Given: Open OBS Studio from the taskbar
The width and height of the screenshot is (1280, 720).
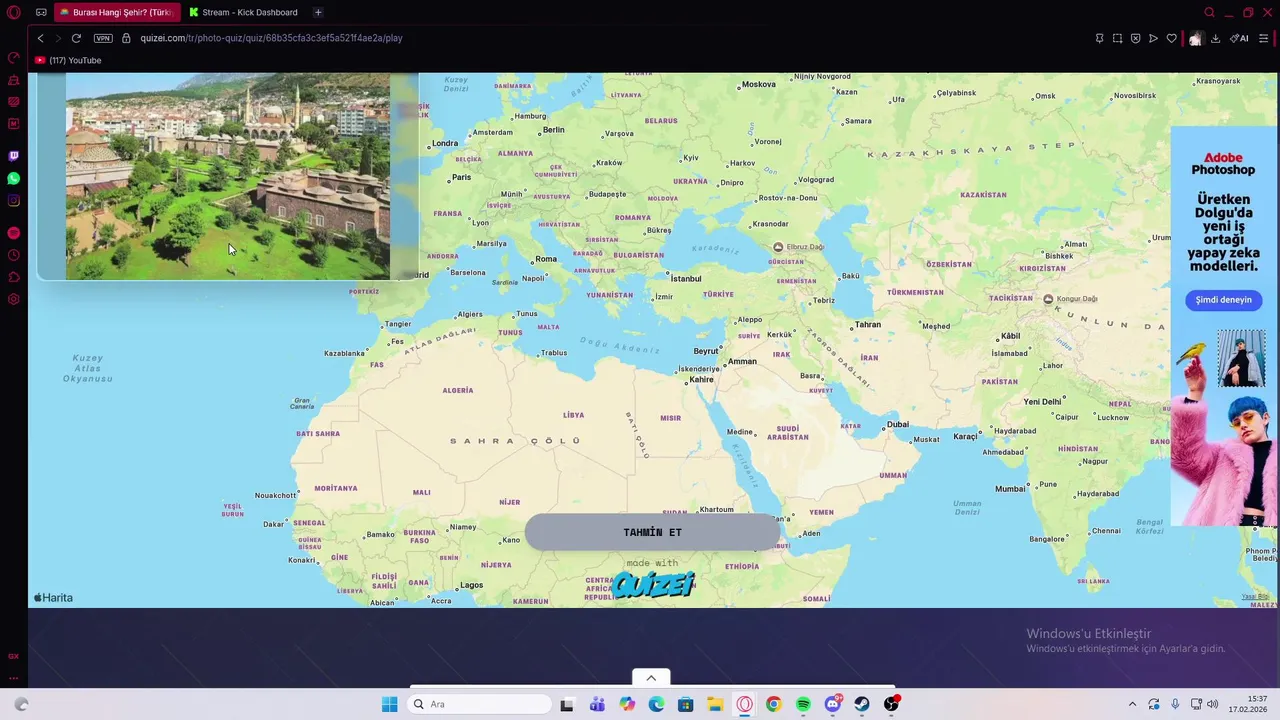Looking at the screenshot, I should point(891,704).
